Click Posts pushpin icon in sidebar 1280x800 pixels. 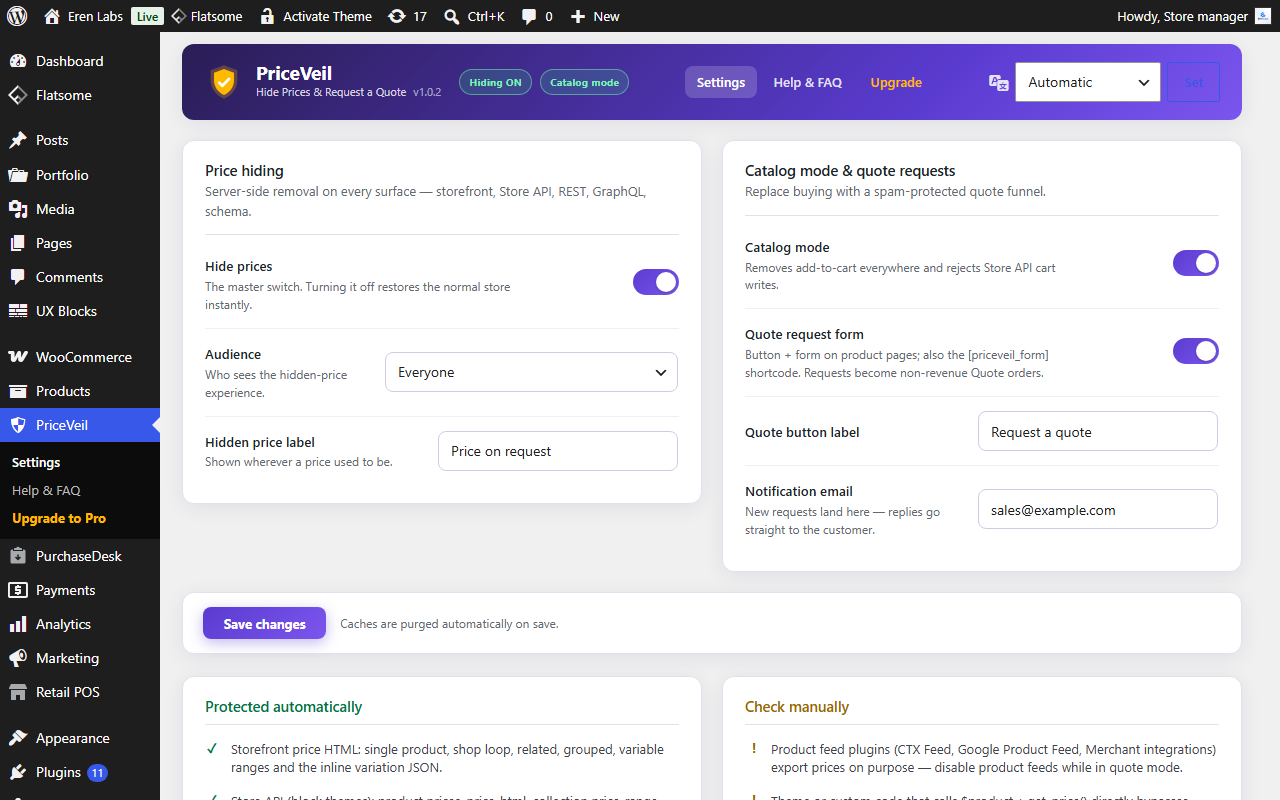18,140
